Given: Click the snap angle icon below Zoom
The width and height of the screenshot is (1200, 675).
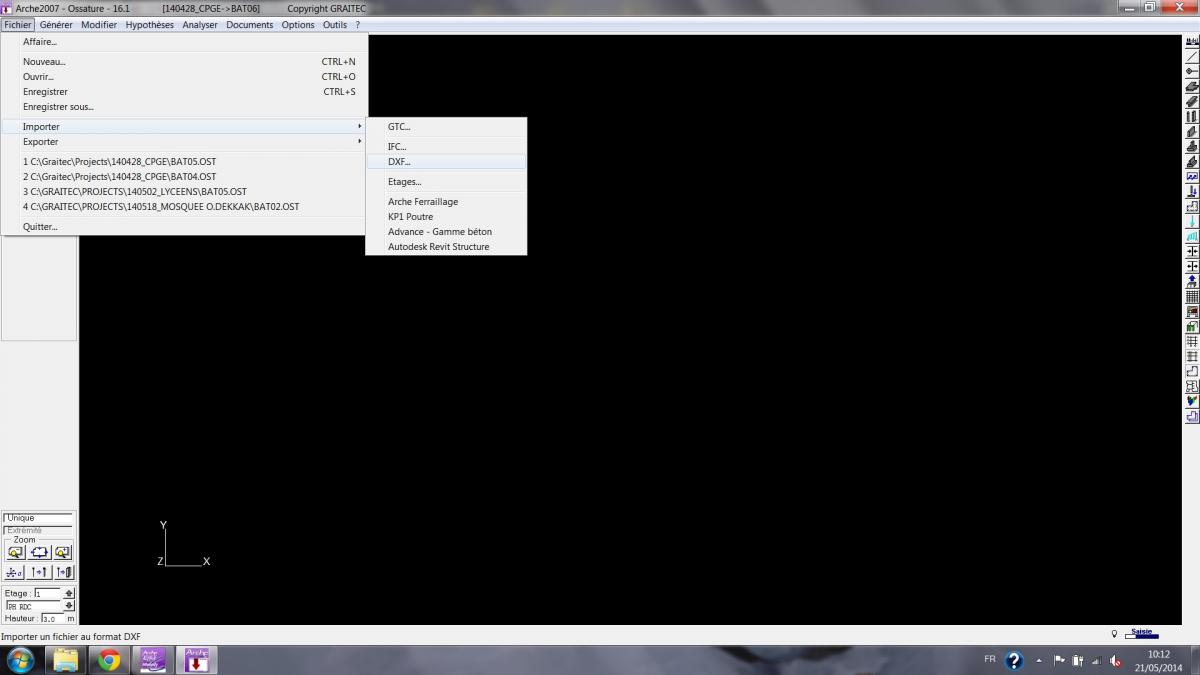Looking at the screenshot, I should 15,572.
